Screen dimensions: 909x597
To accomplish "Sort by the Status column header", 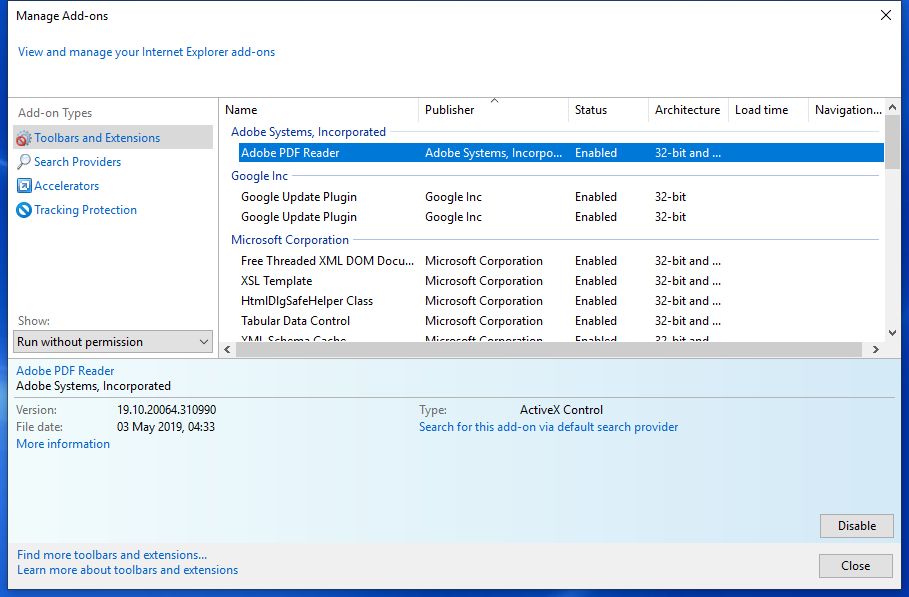I will pos(608,110).
